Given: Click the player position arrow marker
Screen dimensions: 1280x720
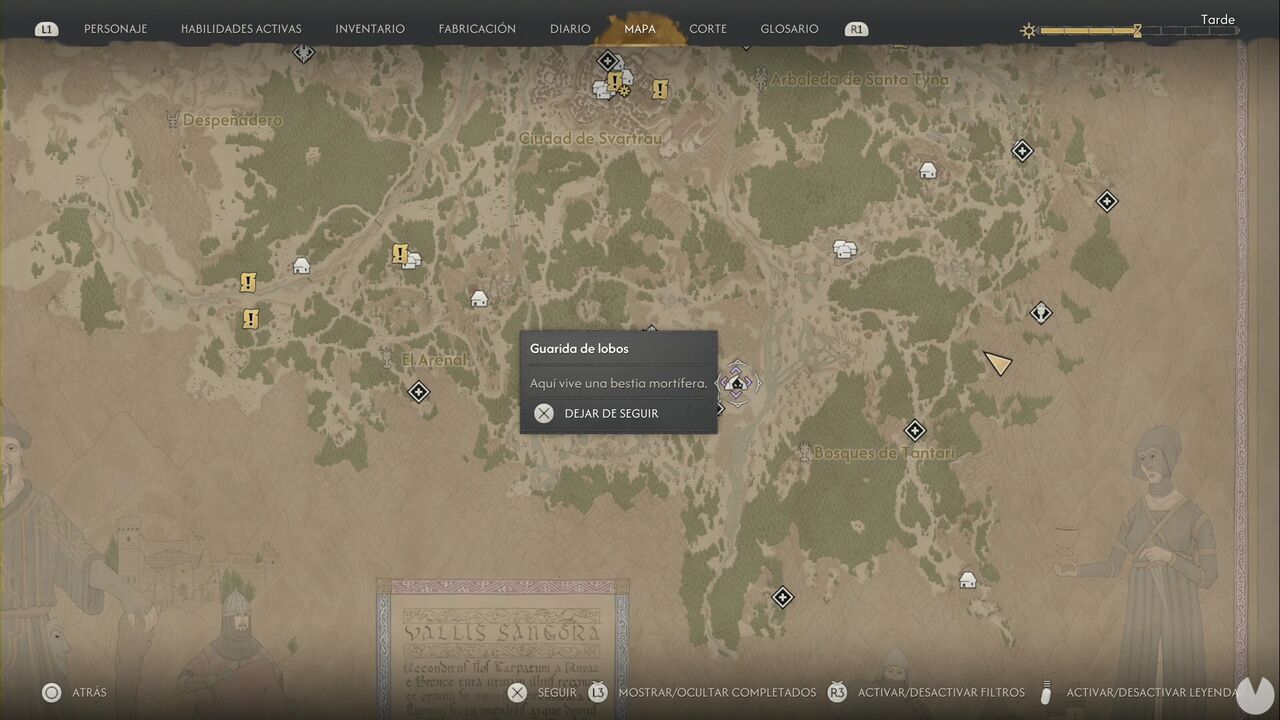Looking at the screenshot, I should (x=997, y=363).
